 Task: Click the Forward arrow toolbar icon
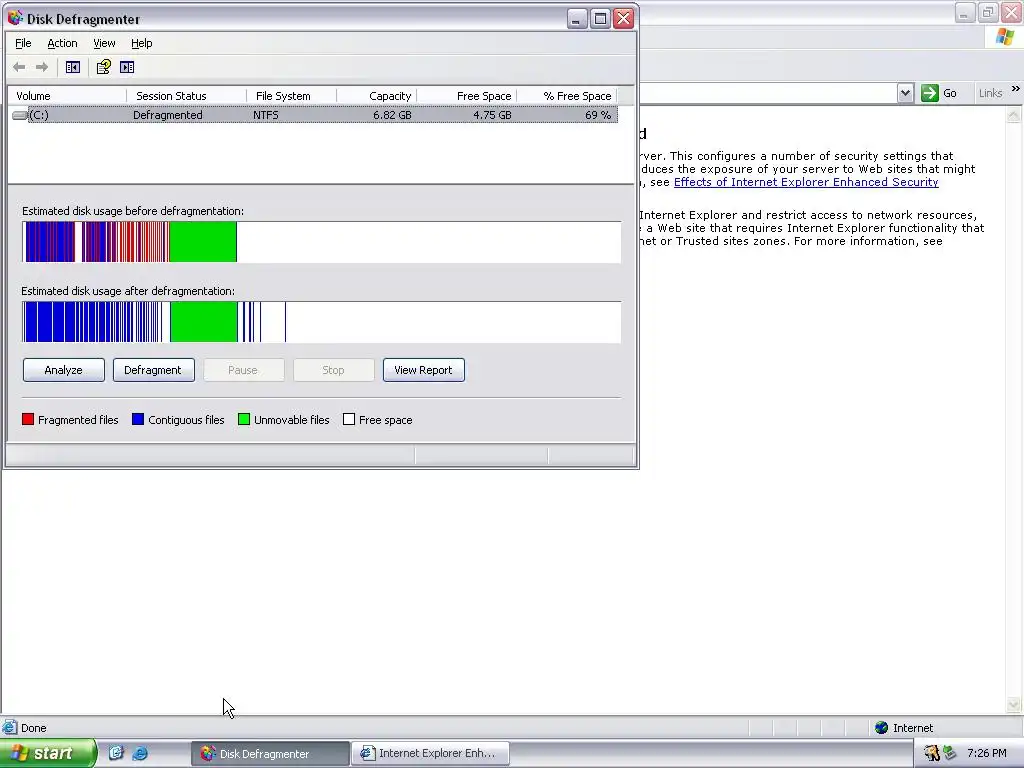point(42,67)
